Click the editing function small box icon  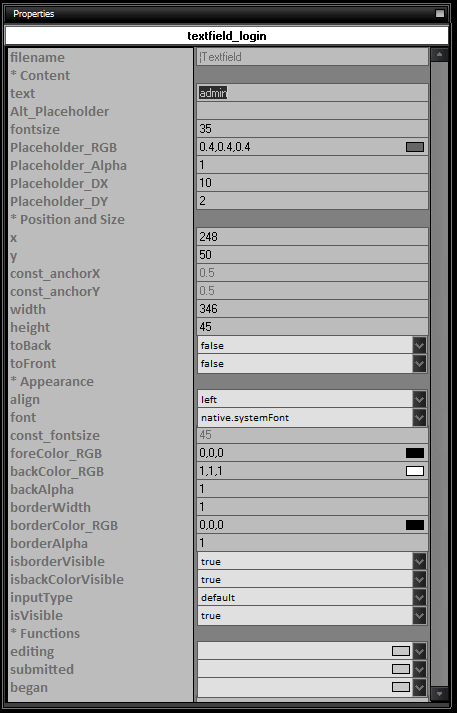[401, 651]
